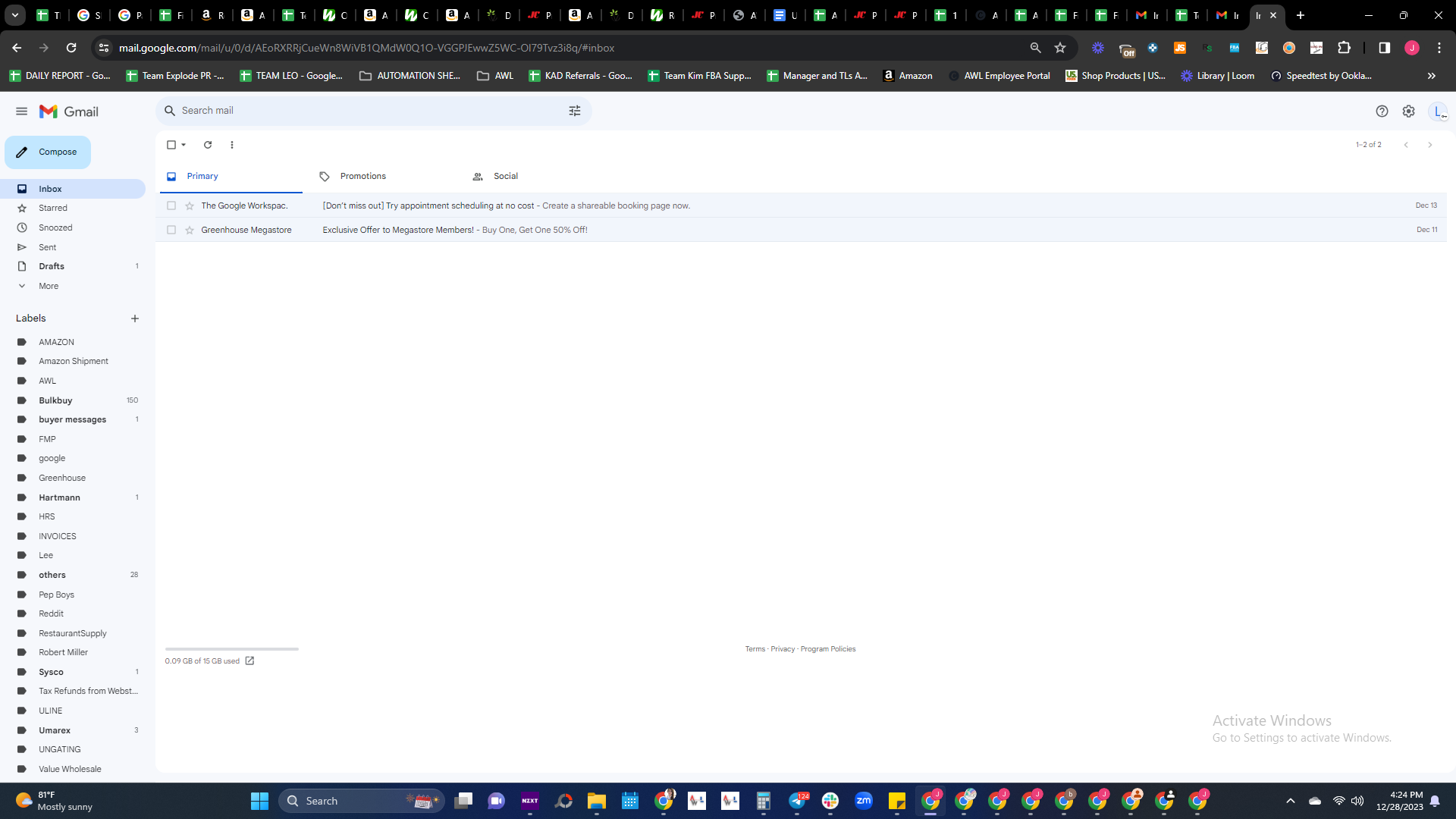Switch to the Primary tab
The width and height of the screenshot is (1456, 819).
(231, 177)
